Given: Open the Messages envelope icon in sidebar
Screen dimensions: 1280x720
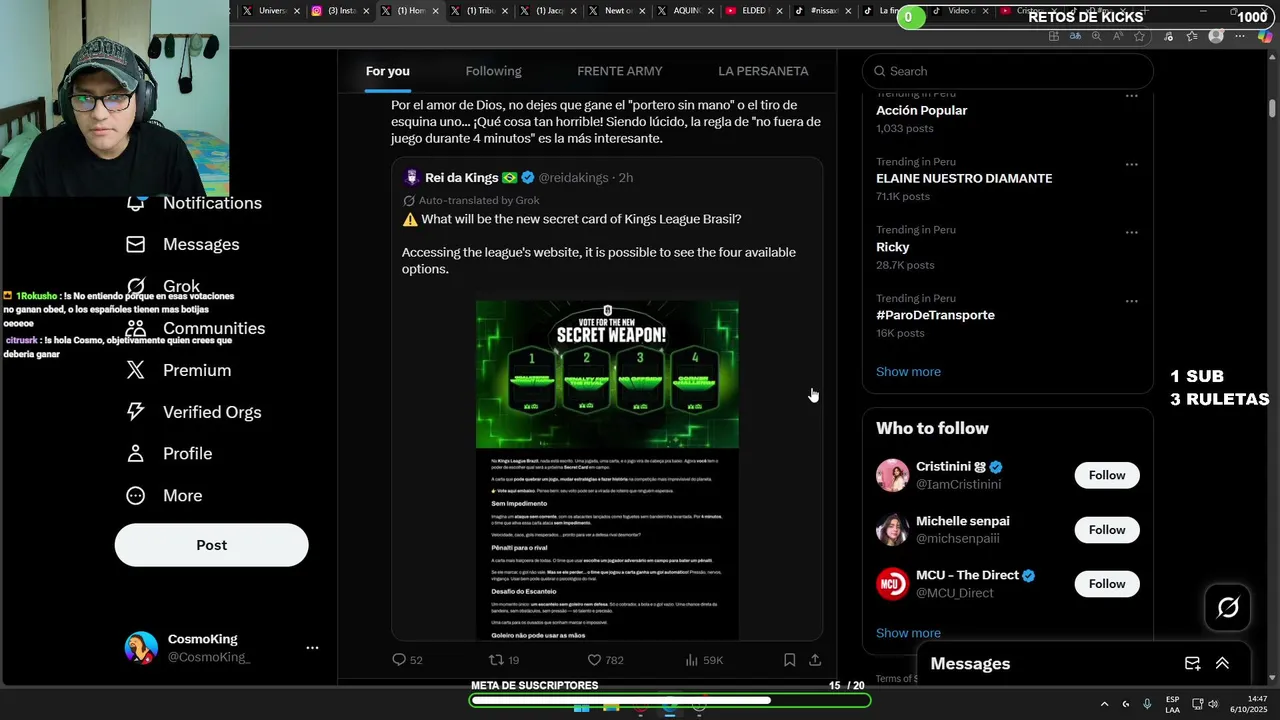Looking at the screenshot, I should pyautogui.click(x=136, y=244).
